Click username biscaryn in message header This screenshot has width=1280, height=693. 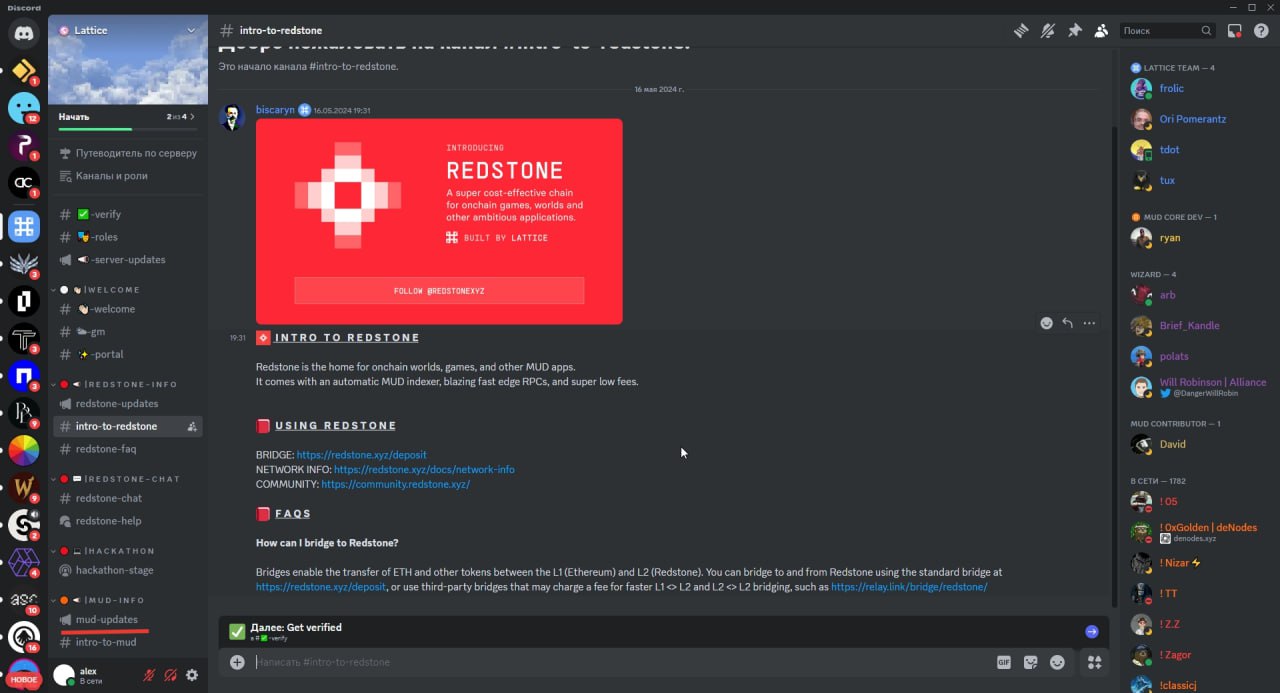[x=275, y=110]
